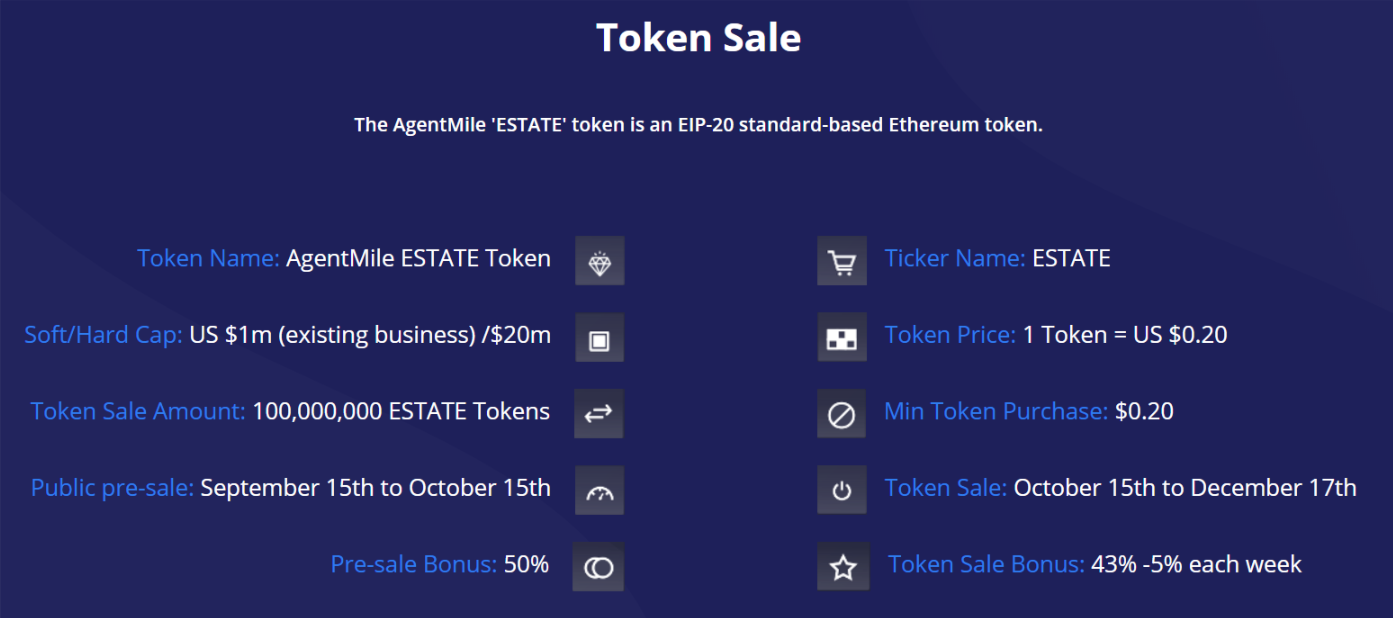This screenshot has height=618, width=1393.
Task: Click the Public pre-sale label
Action: [x=112, y=488]
